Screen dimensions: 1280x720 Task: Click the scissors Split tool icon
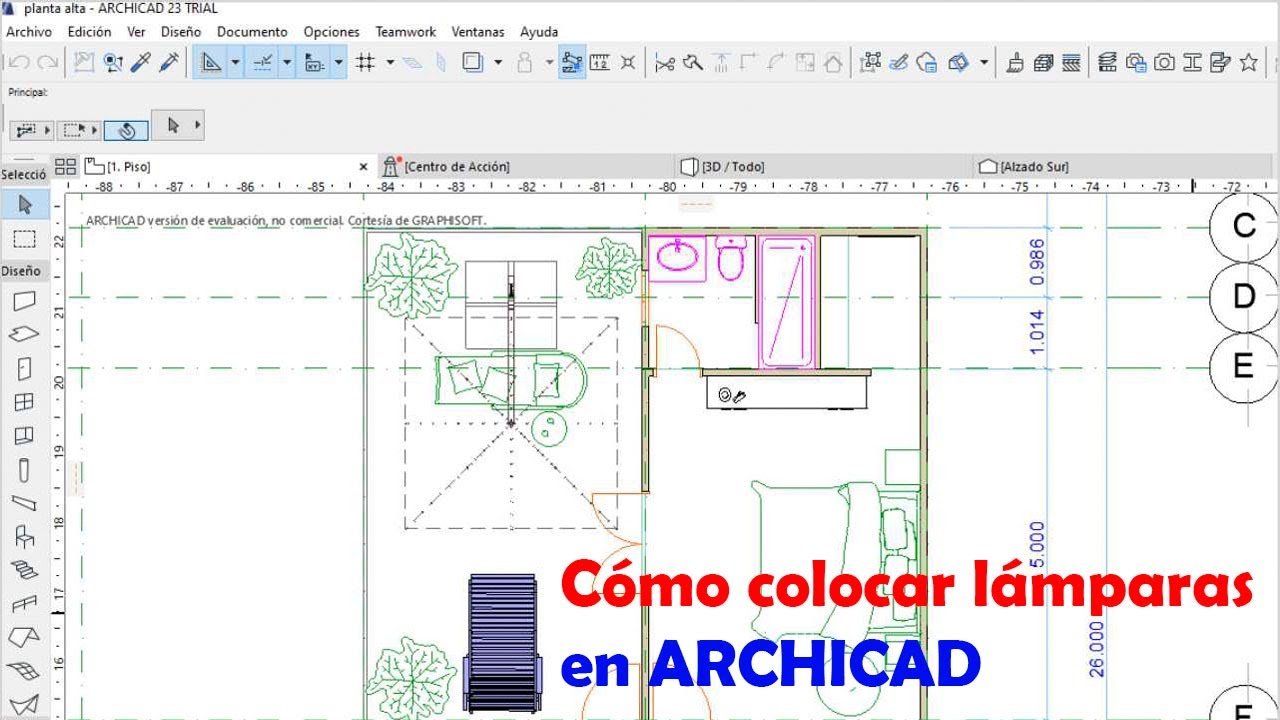coord(664,62)
